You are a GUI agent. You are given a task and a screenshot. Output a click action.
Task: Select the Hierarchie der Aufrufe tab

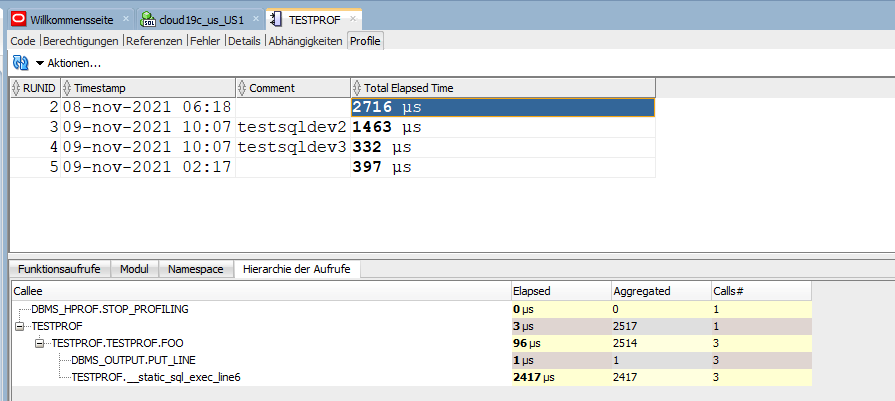click(x=297, y=269)
